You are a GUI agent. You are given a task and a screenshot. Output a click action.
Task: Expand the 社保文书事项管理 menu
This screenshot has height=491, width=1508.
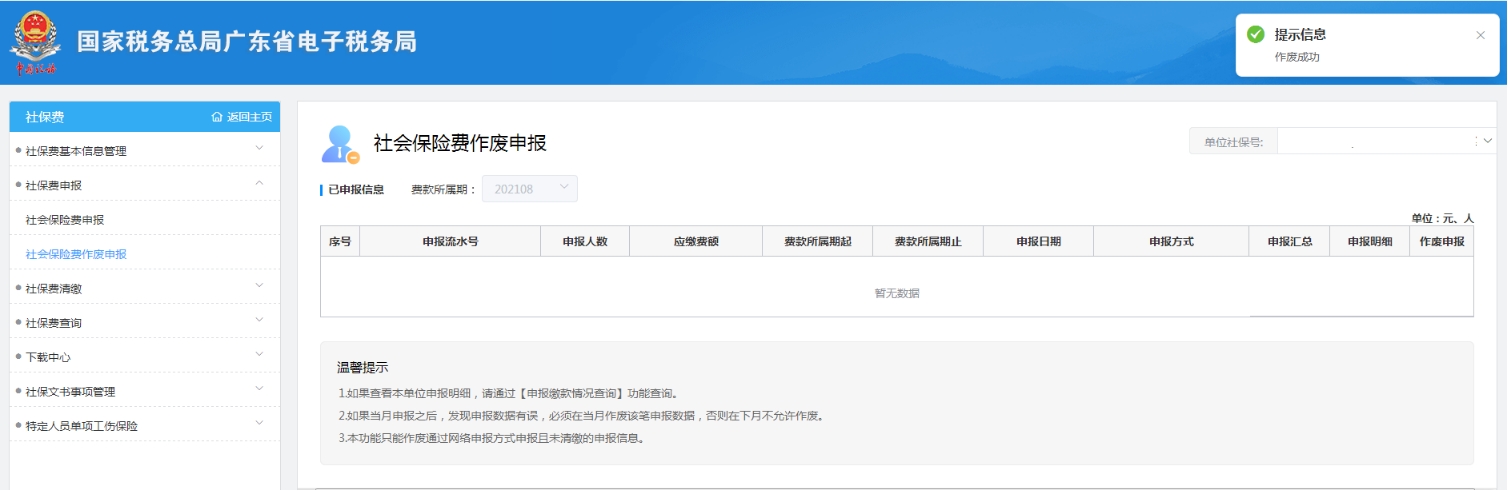pos(259,390)
